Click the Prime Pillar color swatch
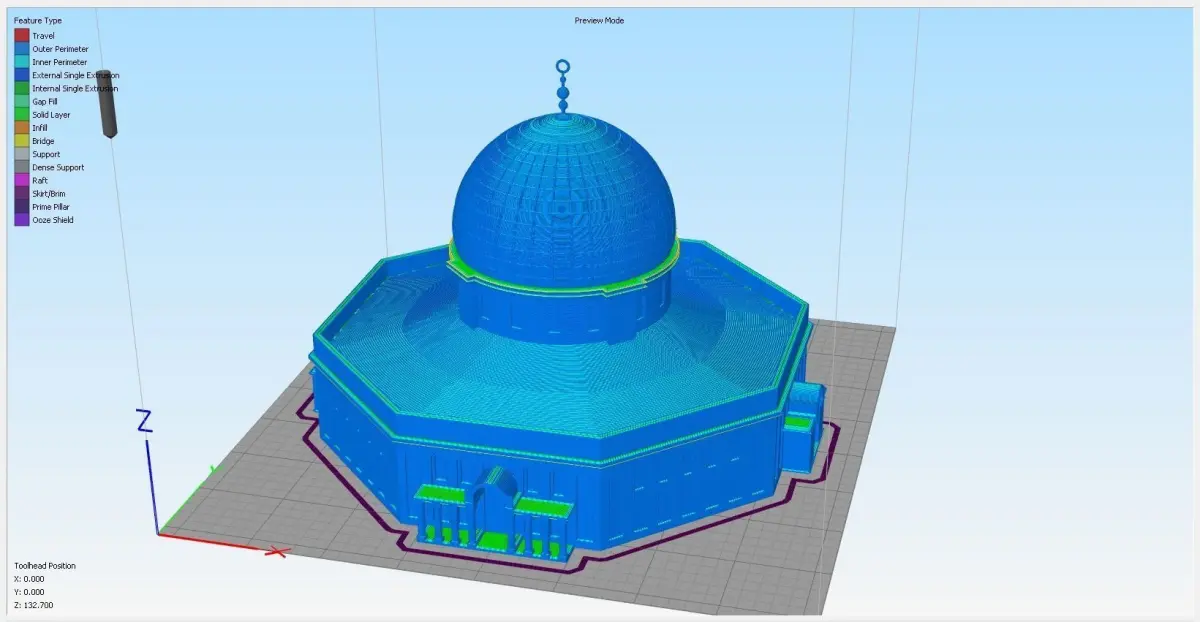Image resolution: width=1200 pixels, height=622 pixels. click(x=21, y=207)
